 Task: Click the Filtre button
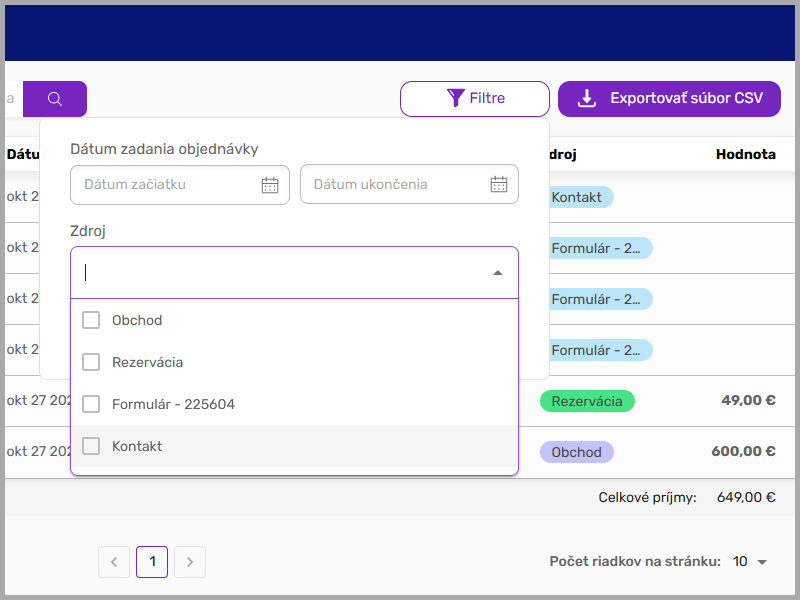coord(474,98)
